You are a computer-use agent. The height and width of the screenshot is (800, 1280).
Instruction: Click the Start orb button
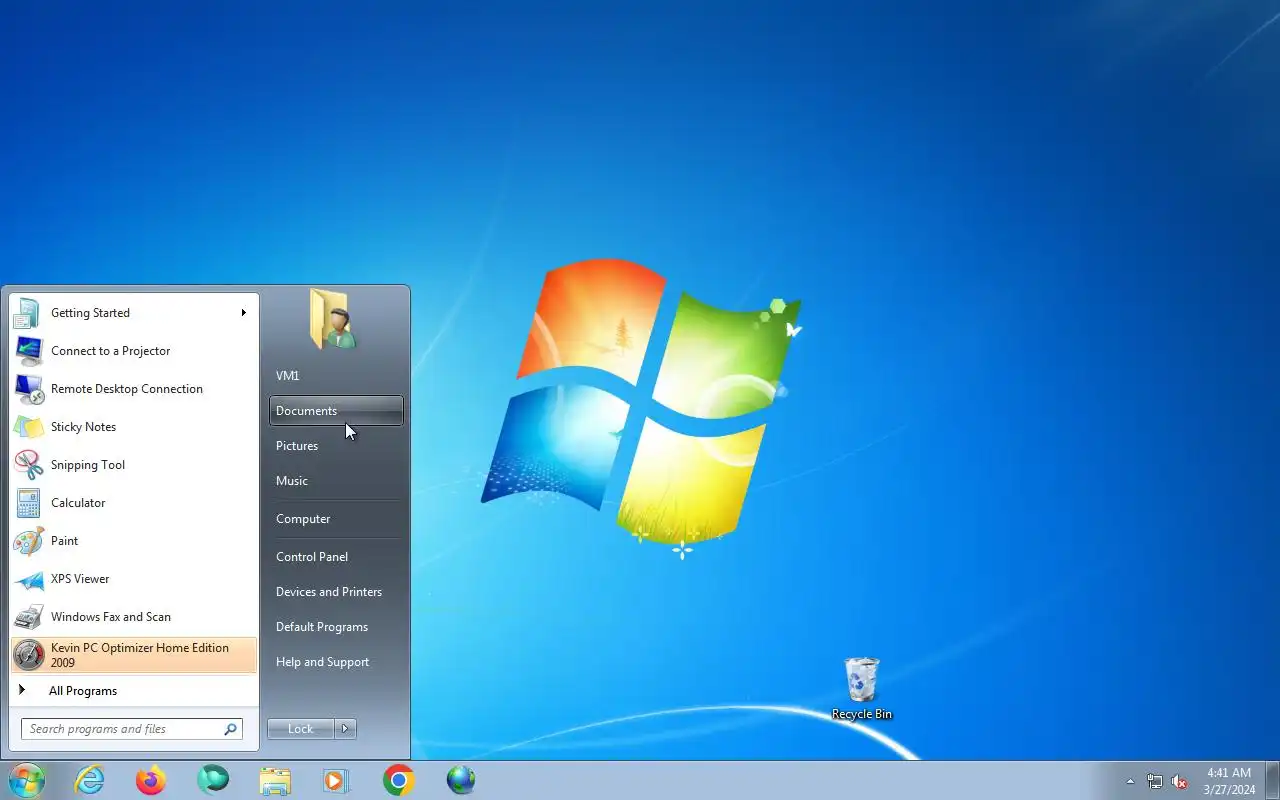click(27, 780)
